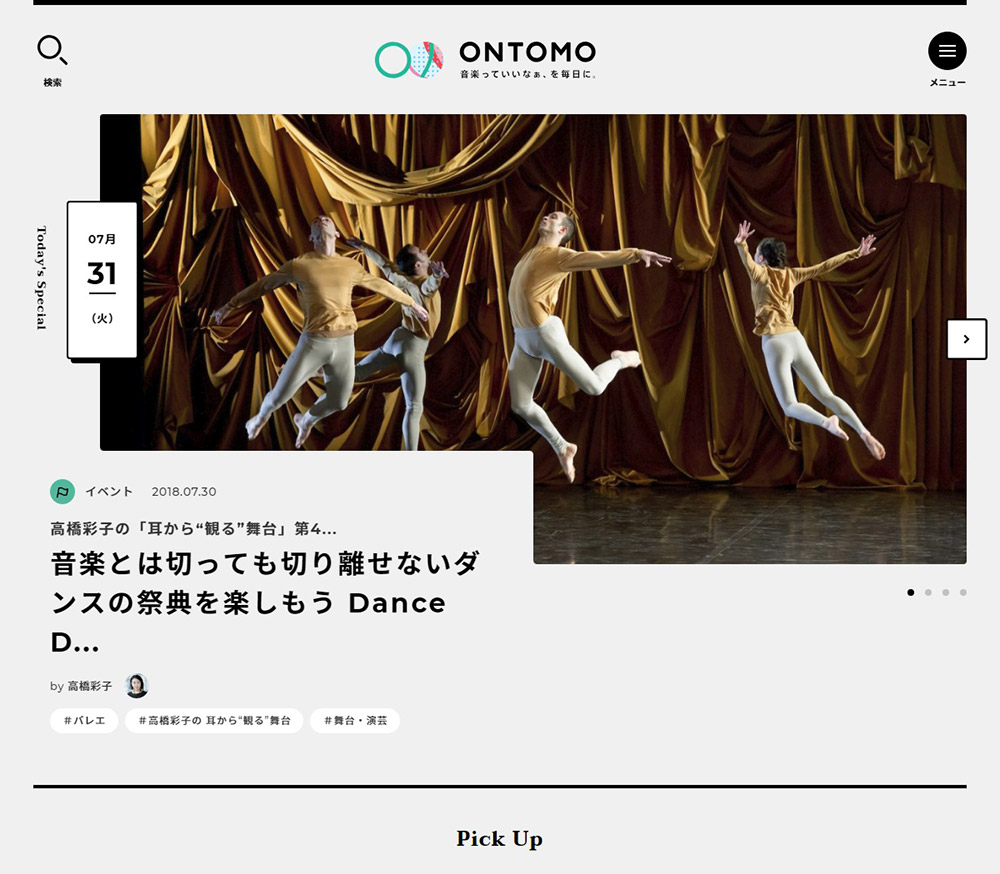Image resolution: width=1000 pixels, height=874 pixels.
Task: Click the メニュー label under the hamburger
Action: point(946,82)
